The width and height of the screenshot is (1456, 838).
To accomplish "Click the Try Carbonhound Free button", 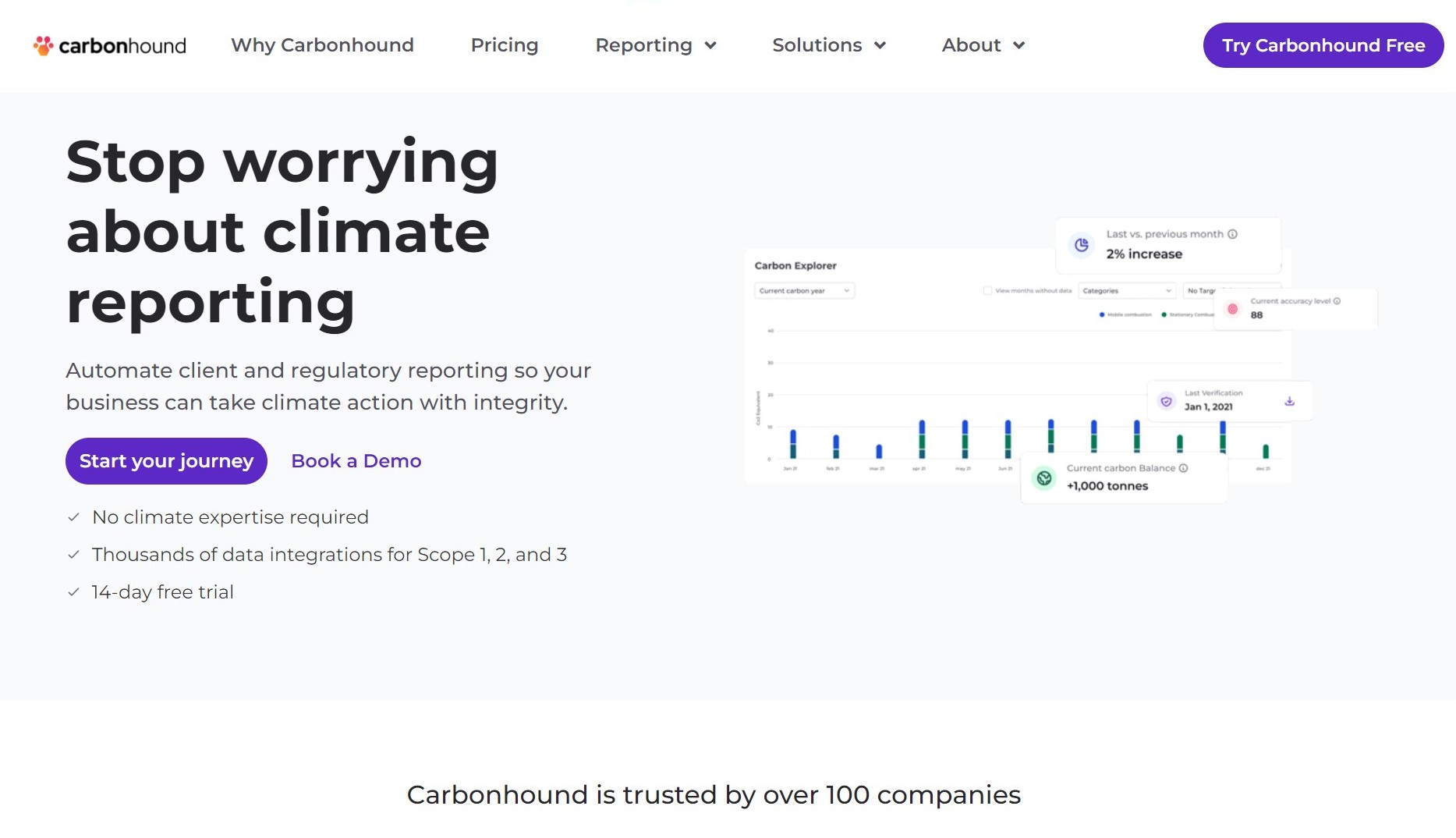I will (1323, 45).
